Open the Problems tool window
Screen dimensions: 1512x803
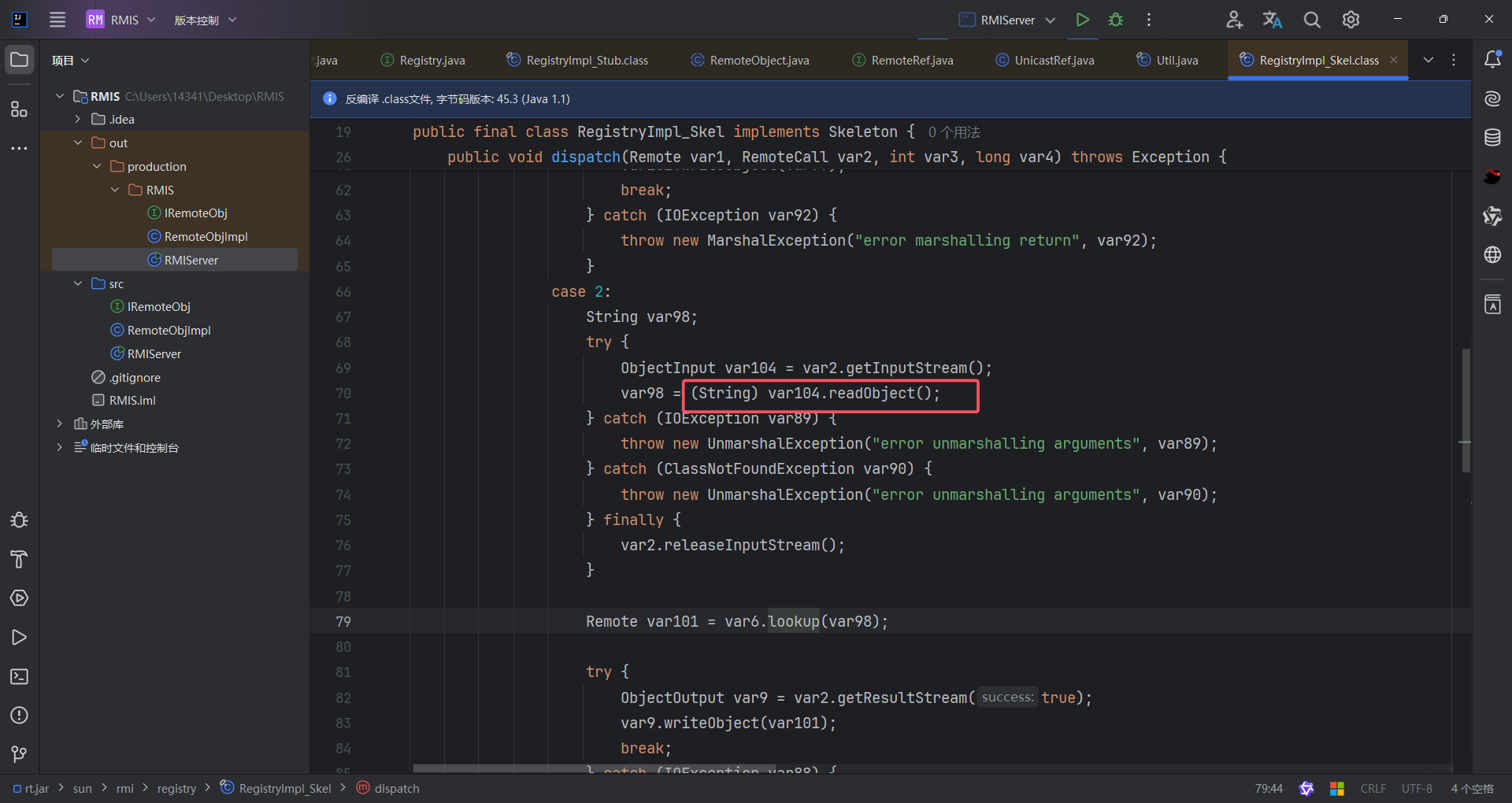[20, 715]
